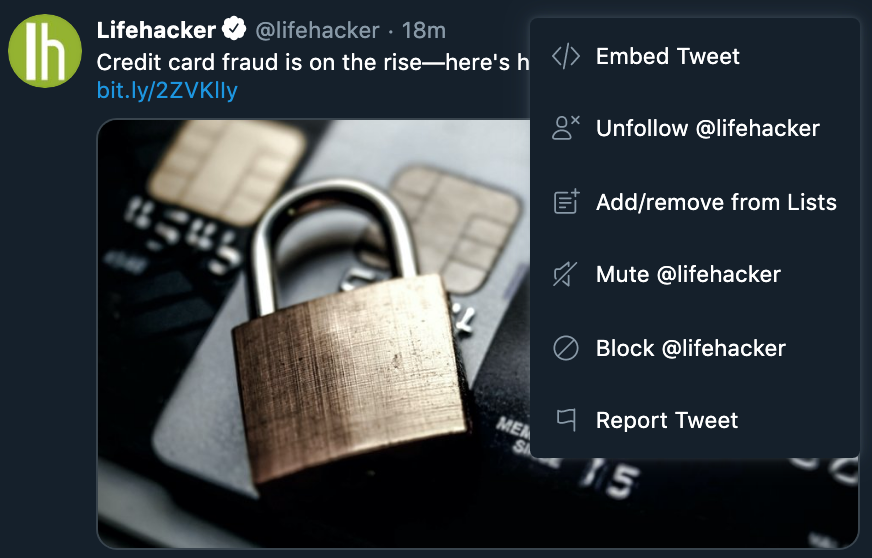Open the bit.ly/2ZVKlIy link
This screenshot has height=558, width=872.
167,90
